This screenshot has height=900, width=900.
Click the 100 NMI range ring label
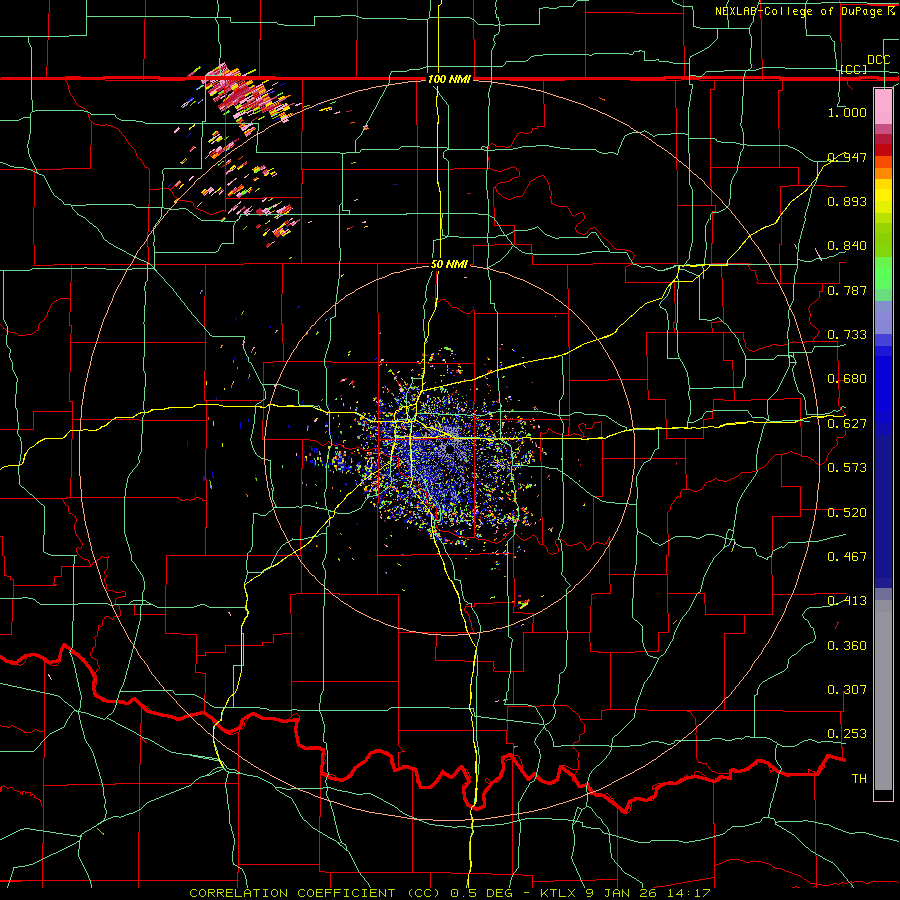pyautogui.click(x=449, y=79)
